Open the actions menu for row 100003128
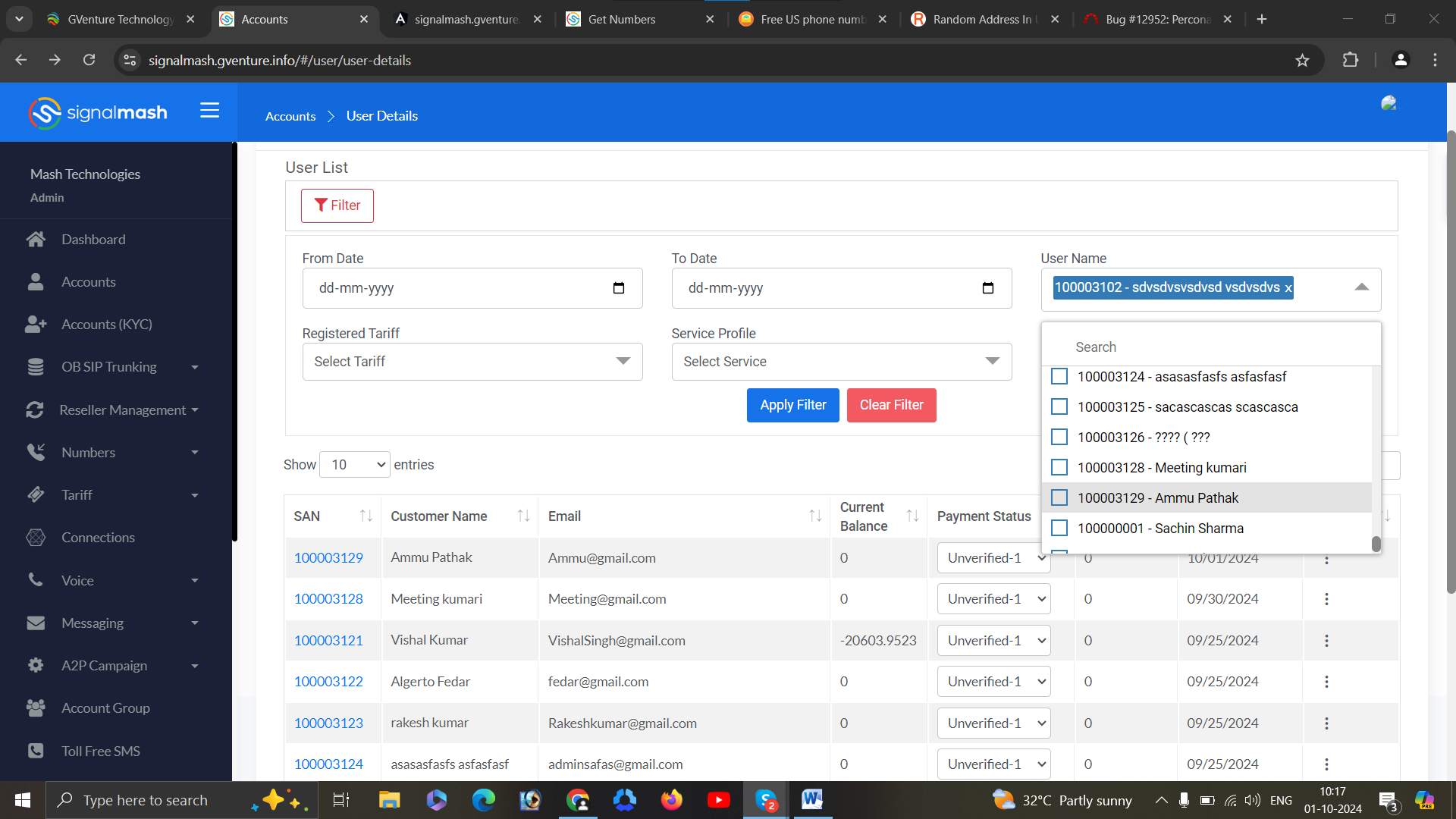 point(1326,599)
